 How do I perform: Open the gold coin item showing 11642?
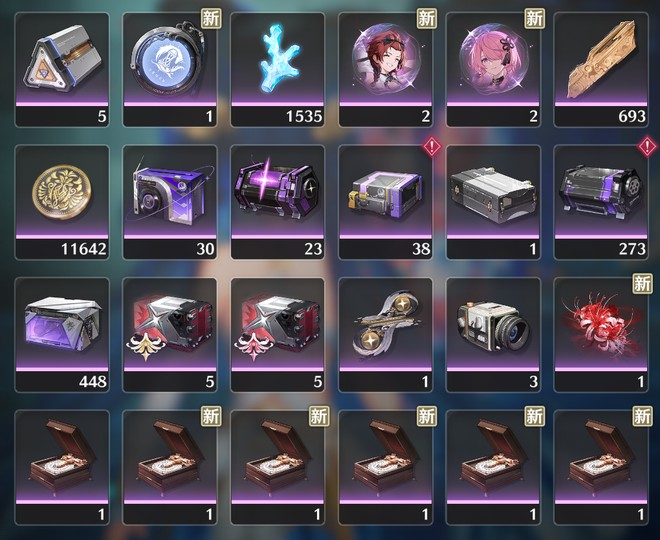(62, 202)
